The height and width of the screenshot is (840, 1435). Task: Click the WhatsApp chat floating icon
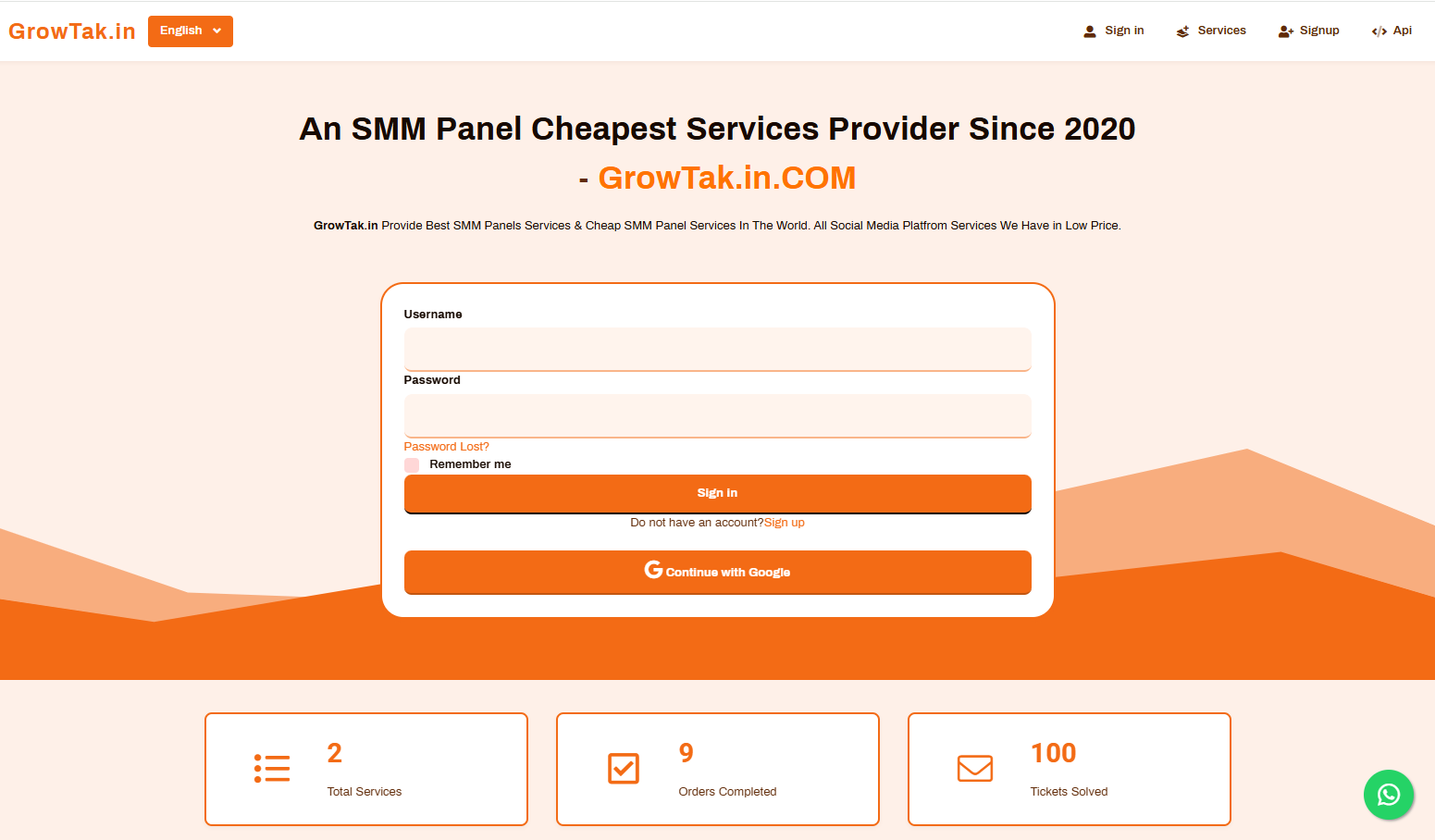(x=1388, y=795)
